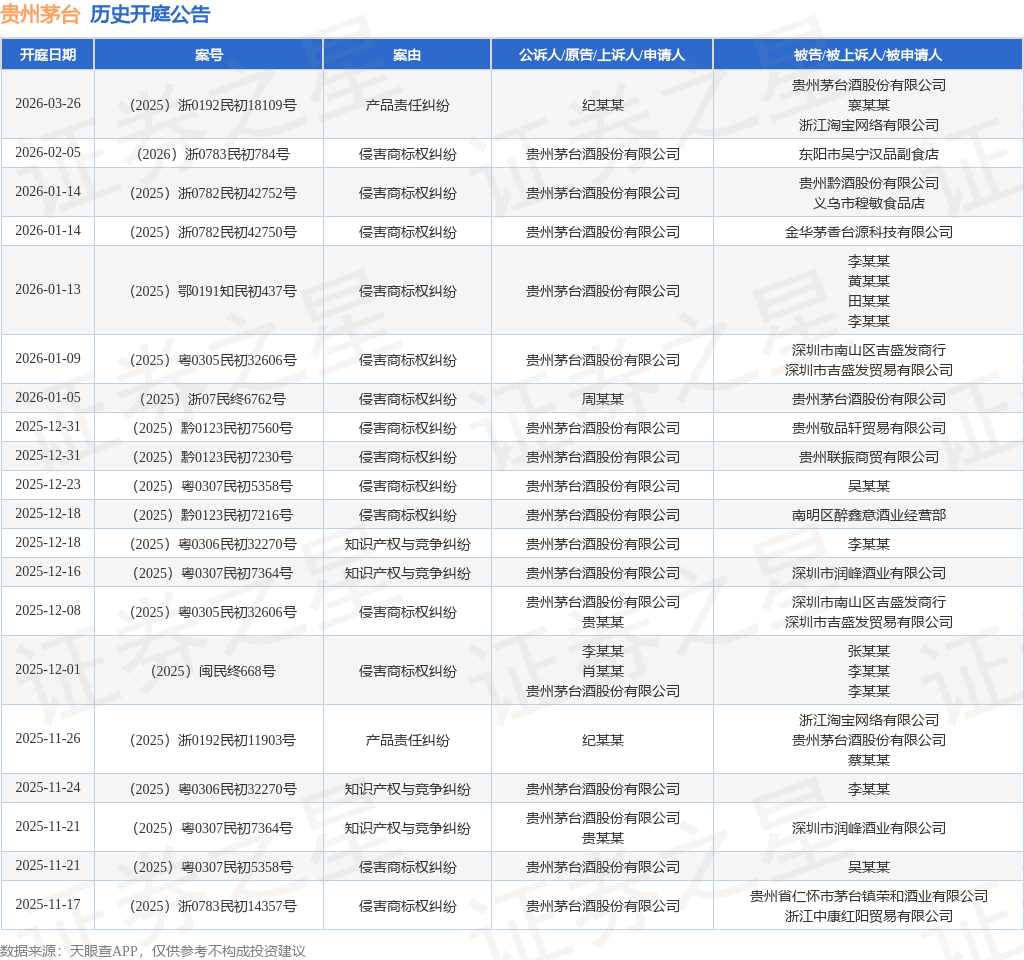This screenshot has height=960, width=1024.
Task: Click defendant 田某某 in the 2026-01-13 row
Action: tap(868, 301)
